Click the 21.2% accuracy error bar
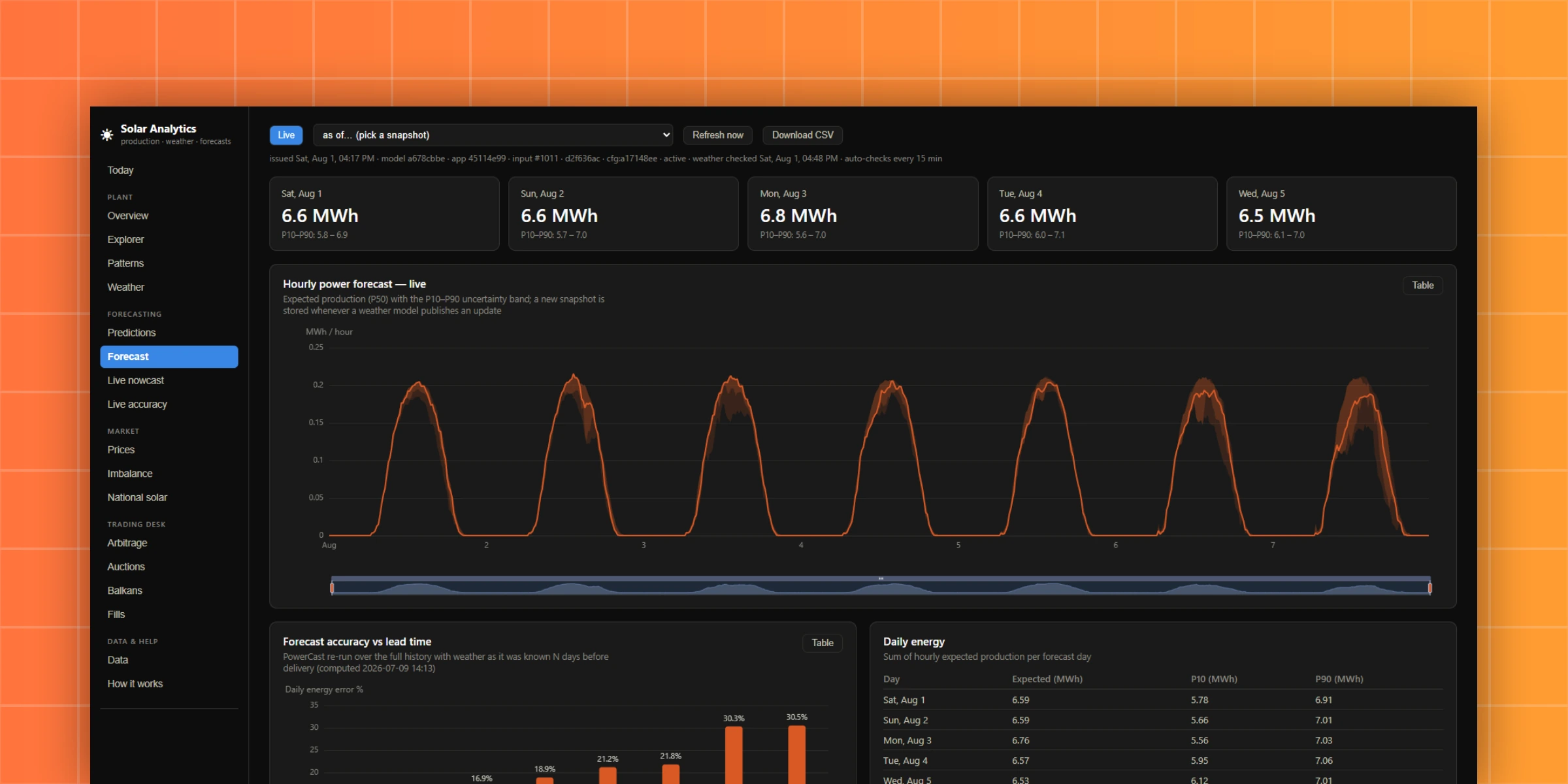 pos(608,775)
